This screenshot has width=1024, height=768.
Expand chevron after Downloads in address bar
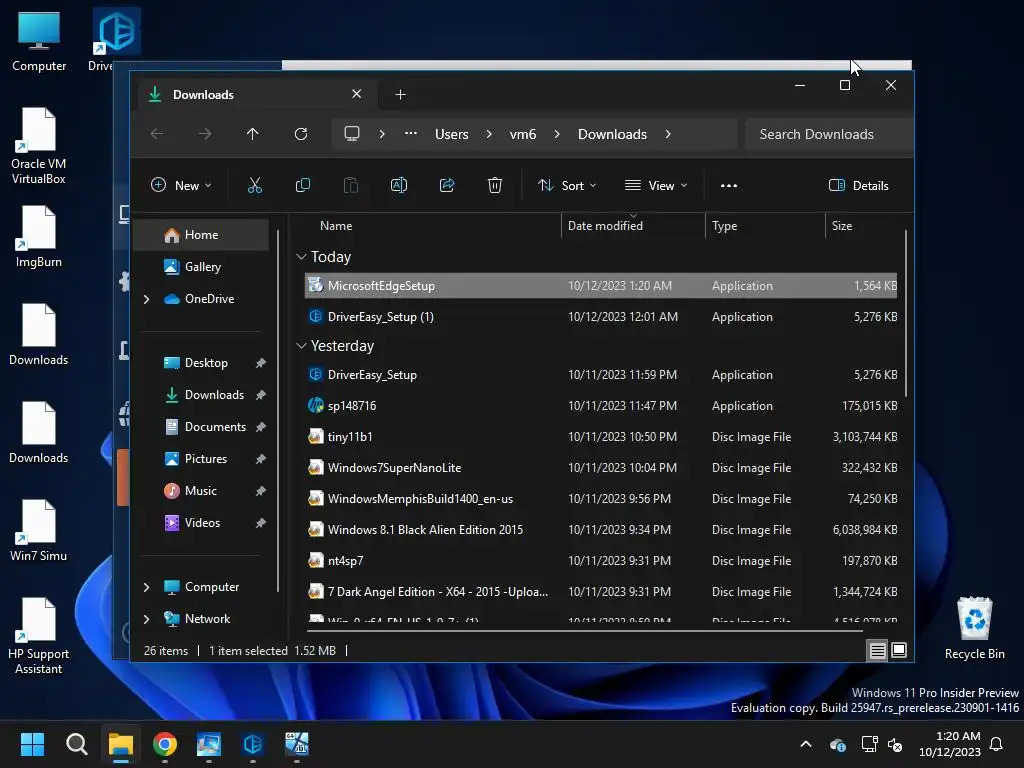tap(667, 134)
